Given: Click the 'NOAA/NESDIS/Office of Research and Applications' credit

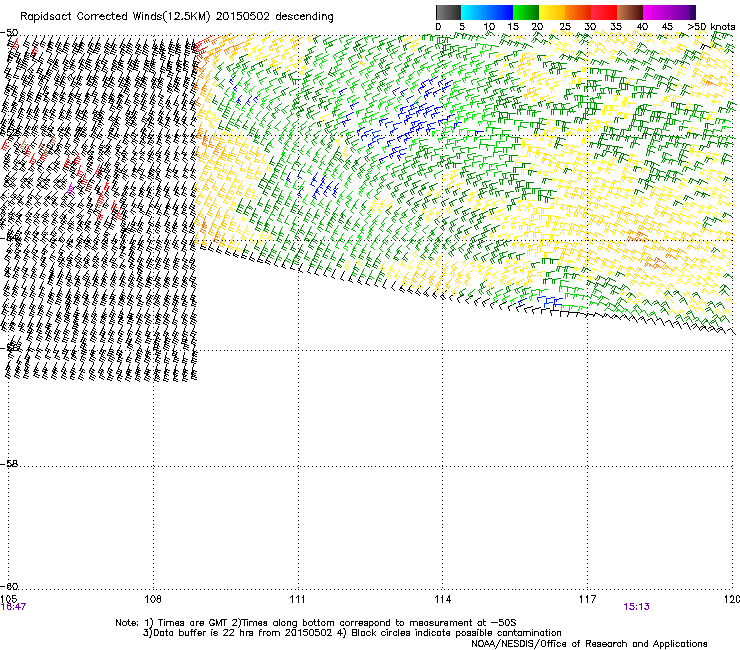Looking at the screenshot, I should [589, 643].
